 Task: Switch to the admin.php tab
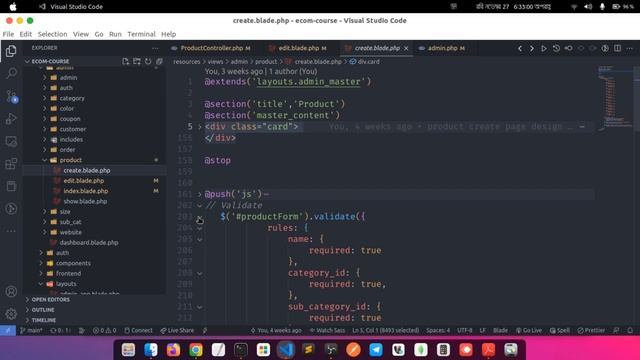point(442,48)
